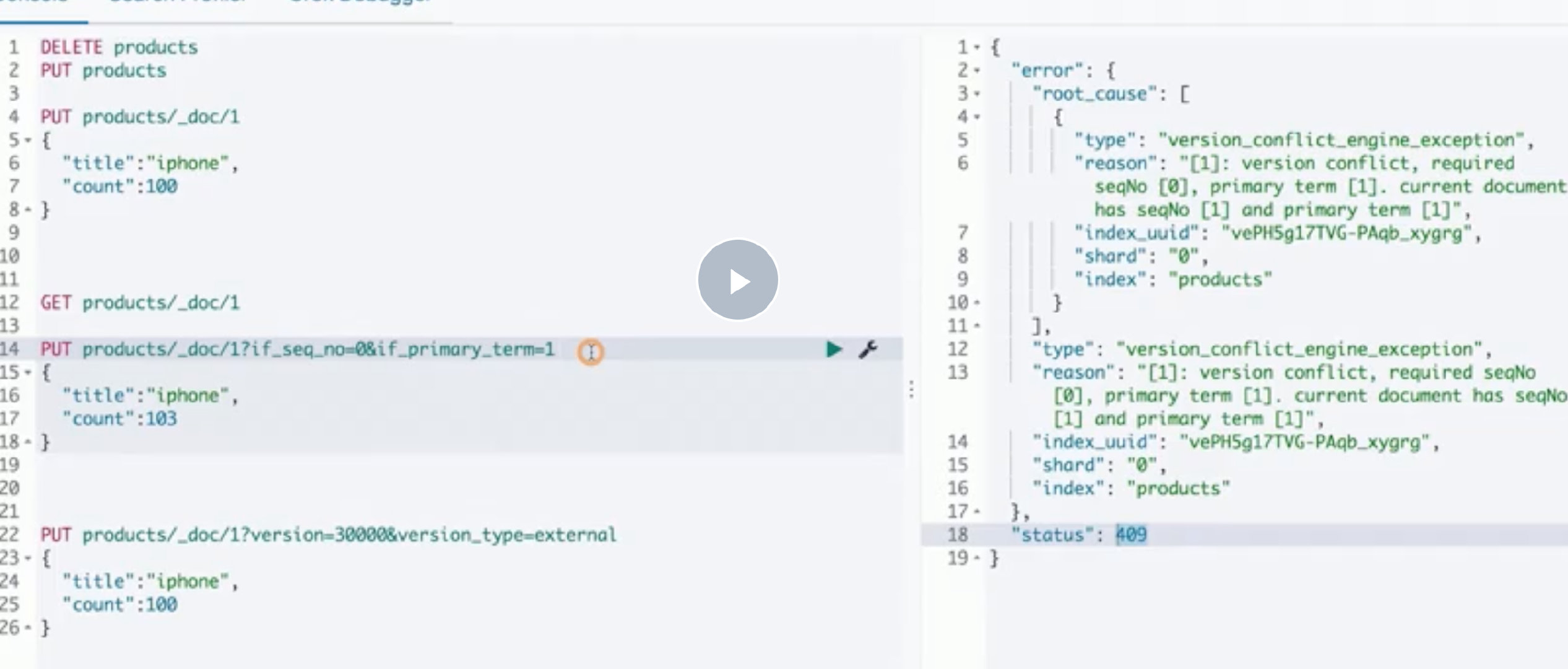
Task: Click the GET products/_doc/1 request
Action: point(140,303)
